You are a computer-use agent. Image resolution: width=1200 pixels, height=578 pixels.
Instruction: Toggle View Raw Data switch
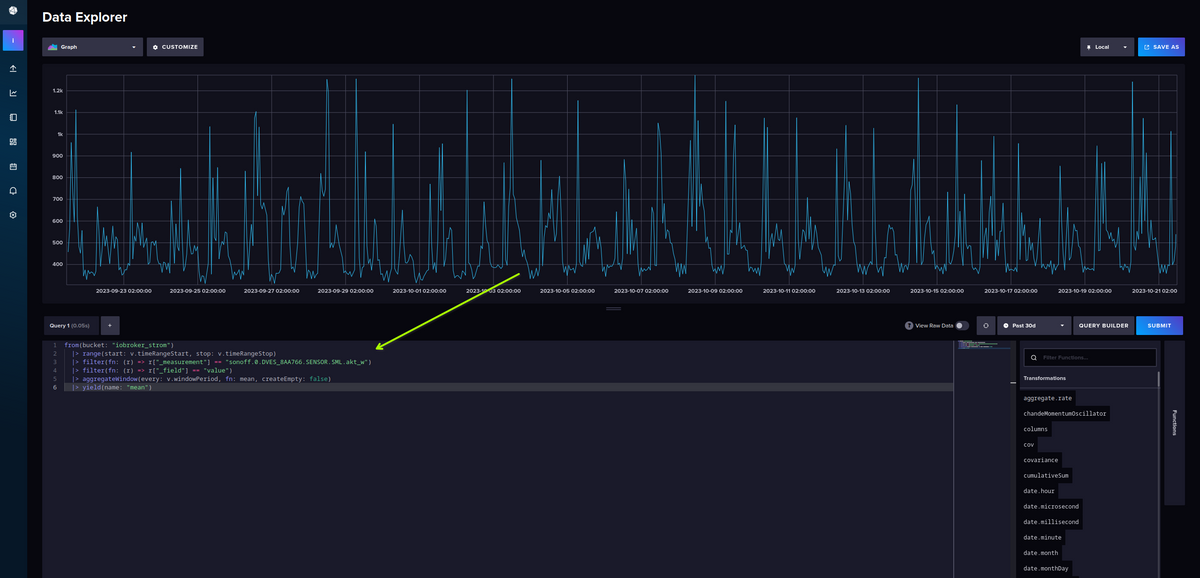[961, 325]
